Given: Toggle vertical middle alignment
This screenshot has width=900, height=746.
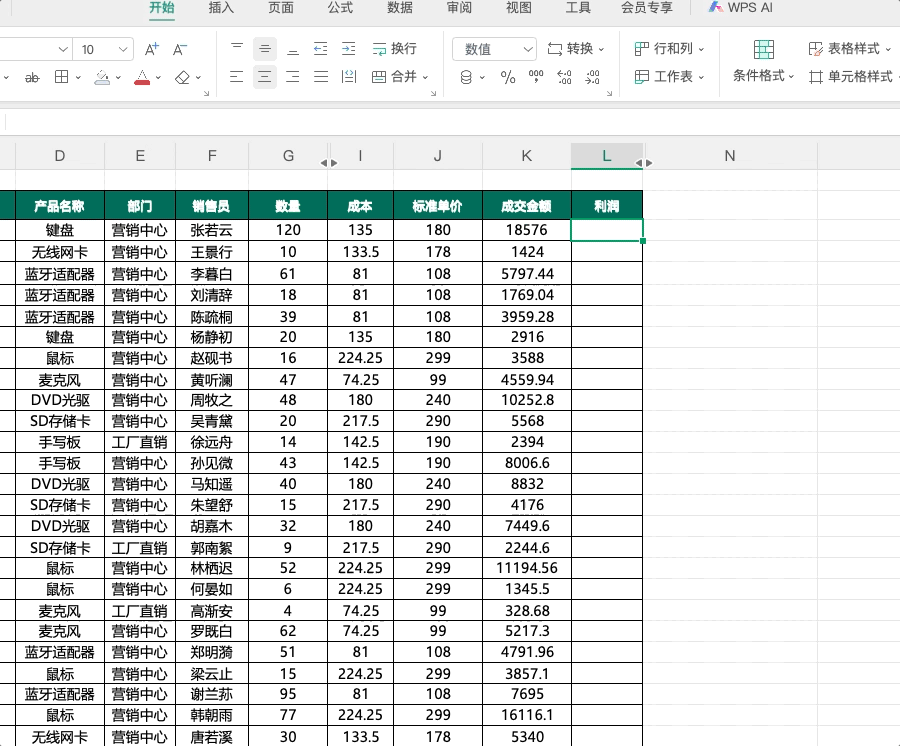Looking at the screenshot, I should pyautogui.click(x=265, y=49).
